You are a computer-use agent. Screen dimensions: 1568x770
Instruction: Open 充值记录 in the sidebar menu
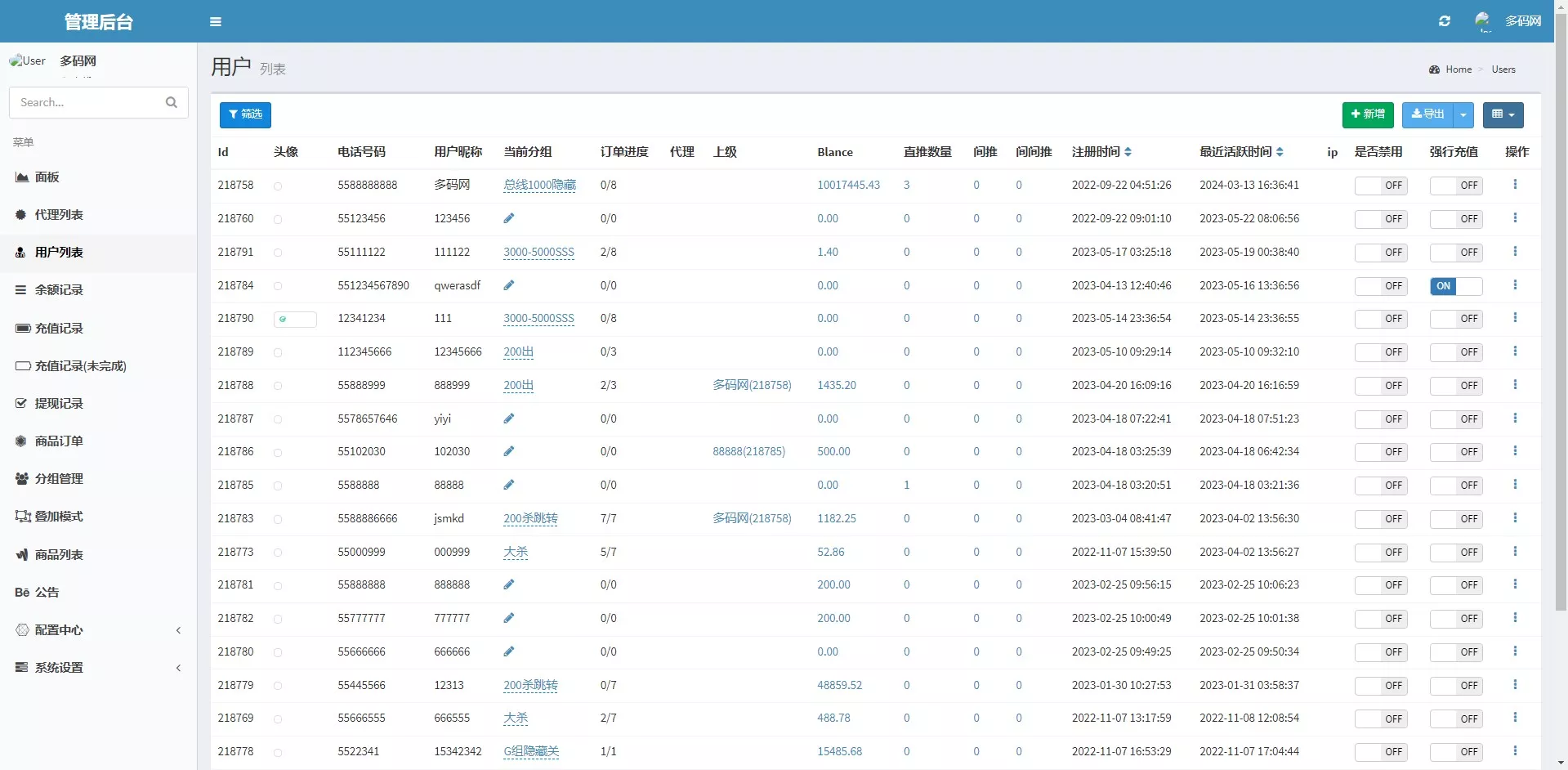[59, 329]
